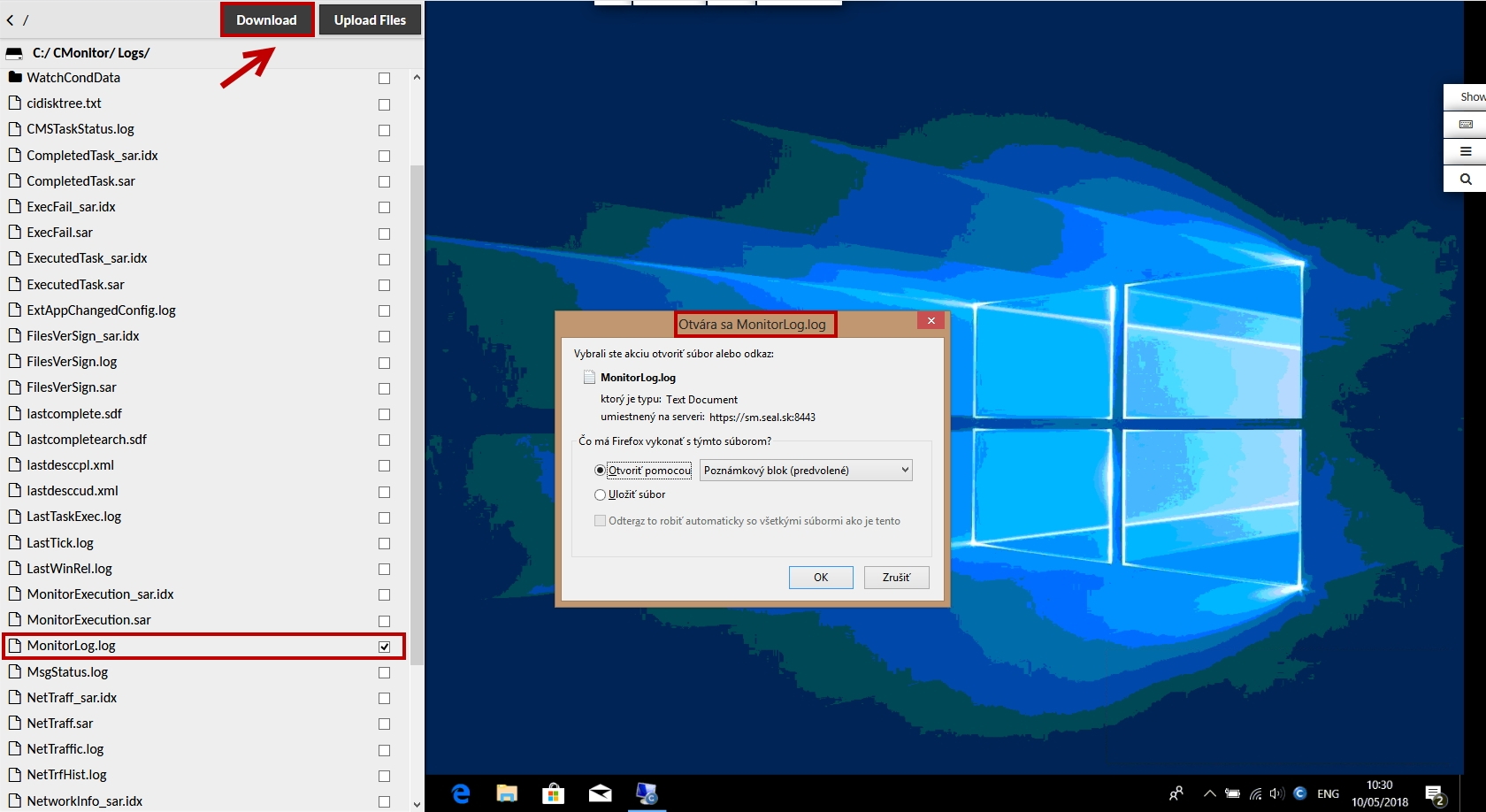Click the magnifier search icon in side panel

[x=1466, y=179]
